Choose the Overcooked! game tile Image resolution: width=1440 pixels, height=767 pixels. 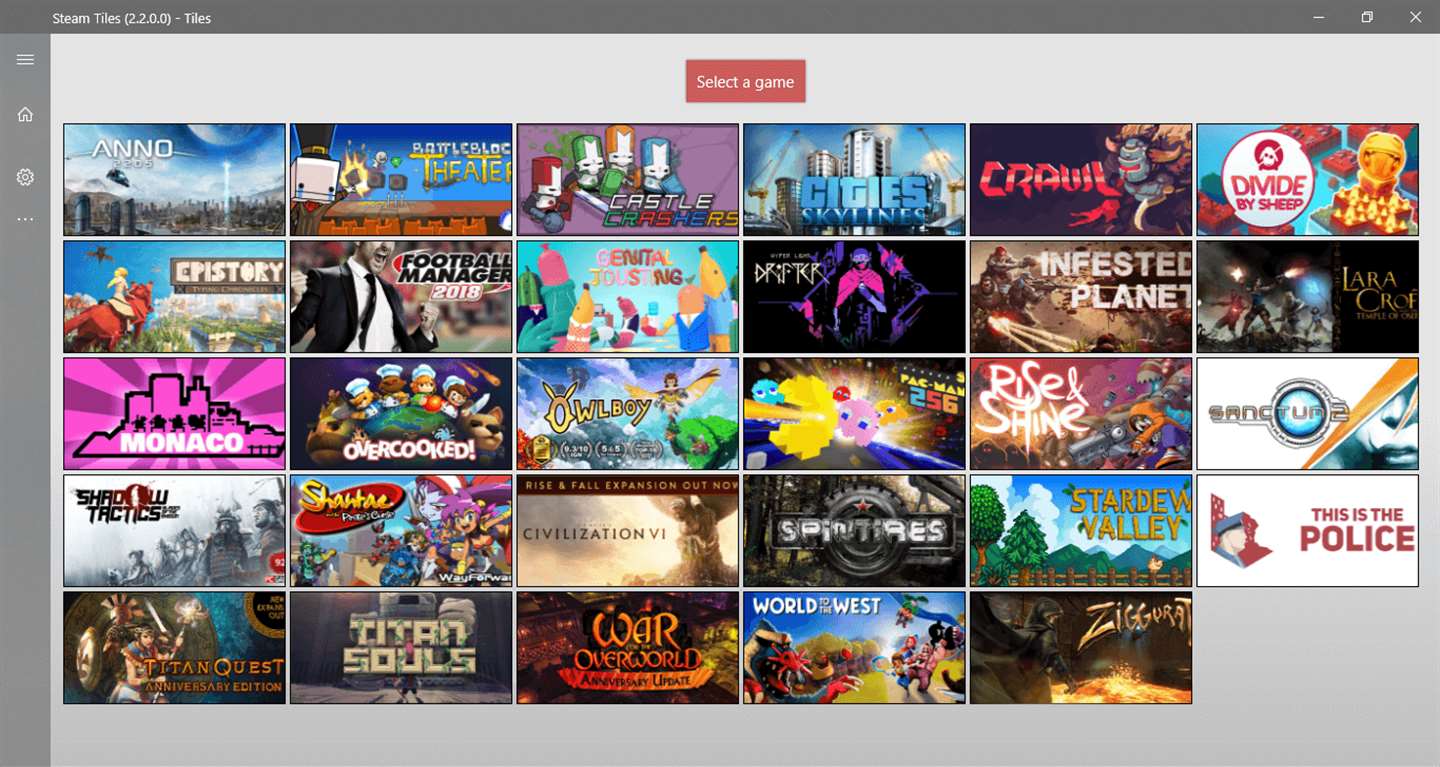tap(401, 414)
